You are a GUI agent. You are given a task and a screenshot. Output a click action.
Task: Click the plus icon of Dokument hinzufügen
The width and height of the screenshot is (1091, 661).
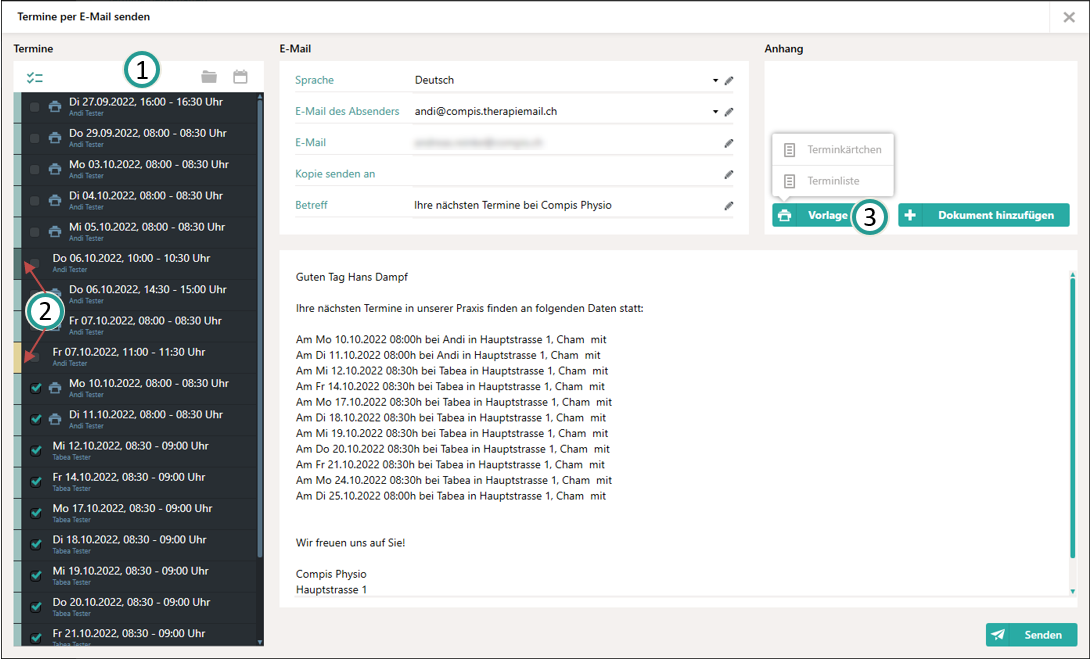(909, 216)
